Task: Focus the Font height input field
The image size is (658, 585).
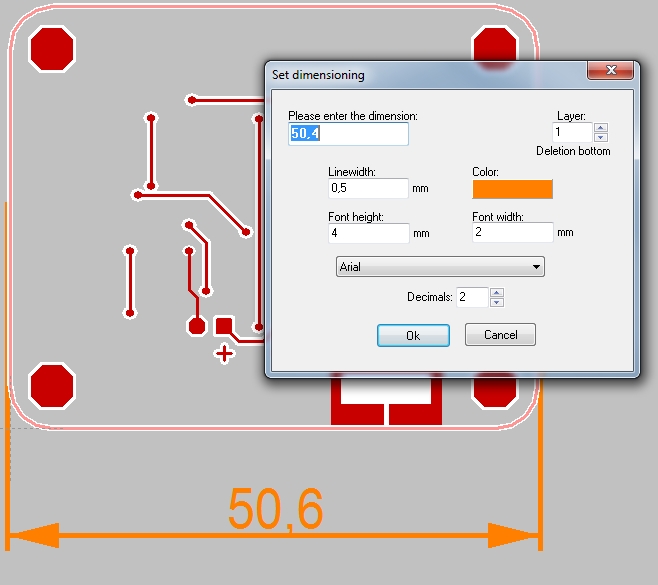Action: pos(368,233)
